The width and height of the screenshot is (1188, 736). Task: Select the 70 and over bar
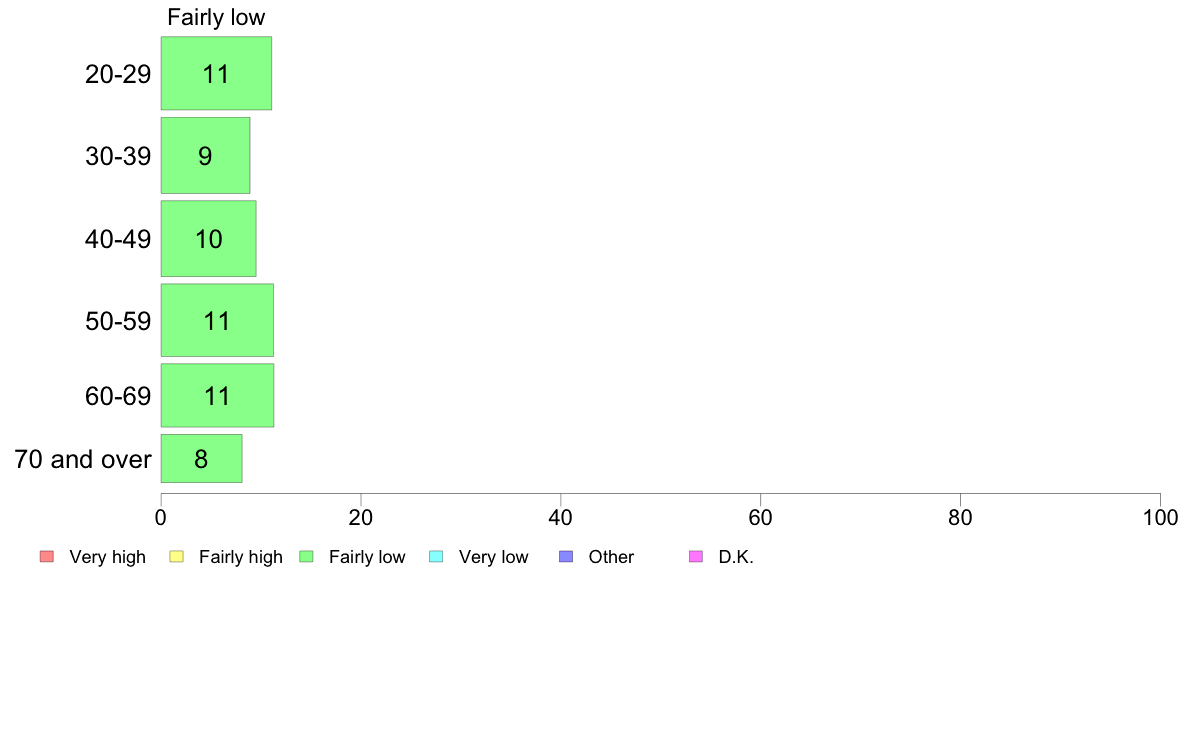pos(202,459)
